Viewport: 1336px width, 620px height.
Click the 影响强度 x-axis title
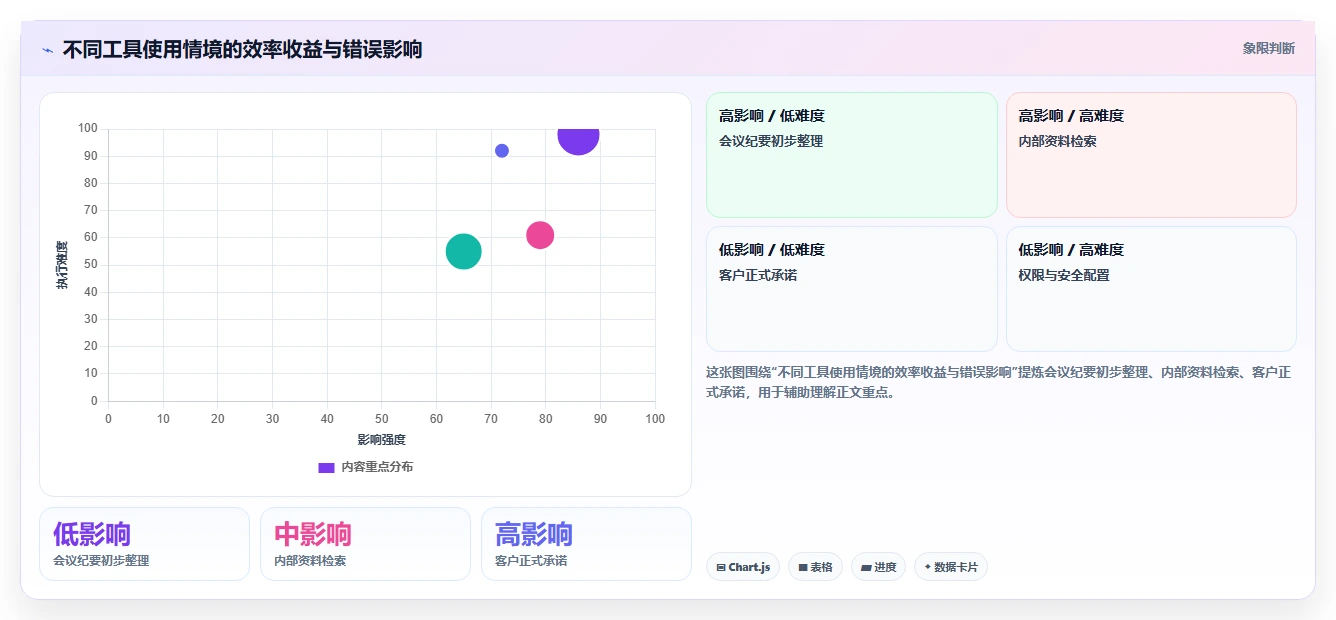click(x=382, y=440)
